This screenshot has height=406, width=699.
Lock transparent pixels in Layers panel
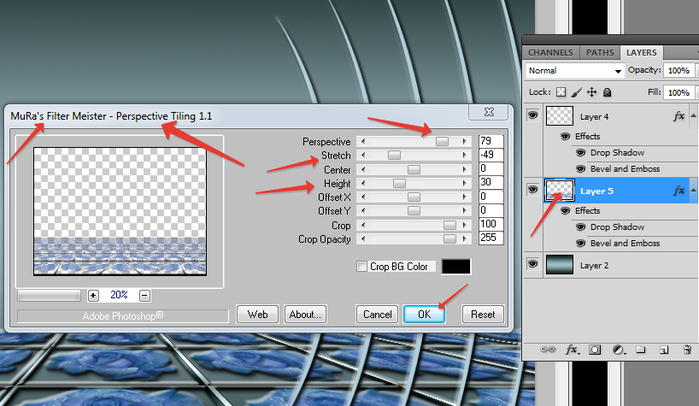point(561,92)
